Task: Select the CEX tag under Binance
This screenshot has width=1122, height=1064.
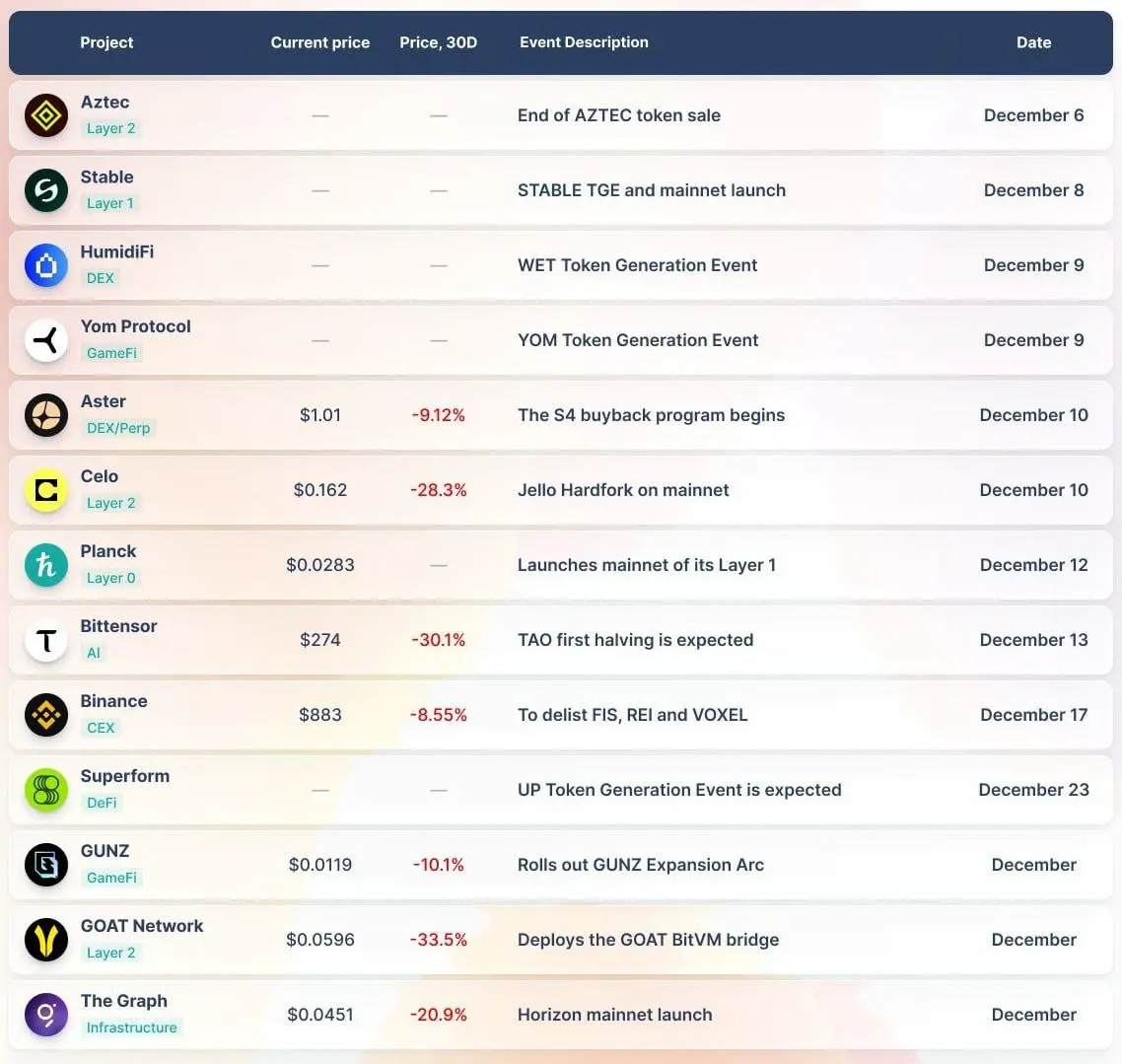Action: click(101, 728)
